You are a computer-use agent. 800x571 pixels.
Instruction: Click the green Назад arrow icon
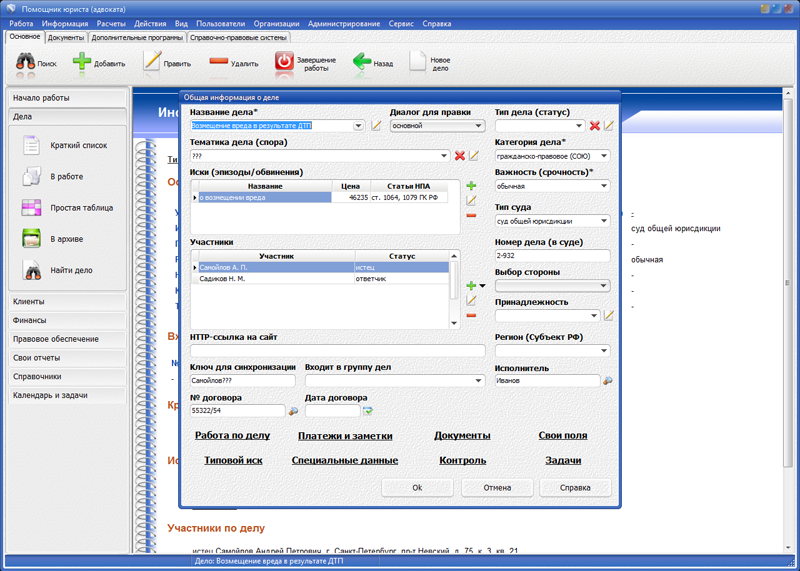[x=362, y=62]
